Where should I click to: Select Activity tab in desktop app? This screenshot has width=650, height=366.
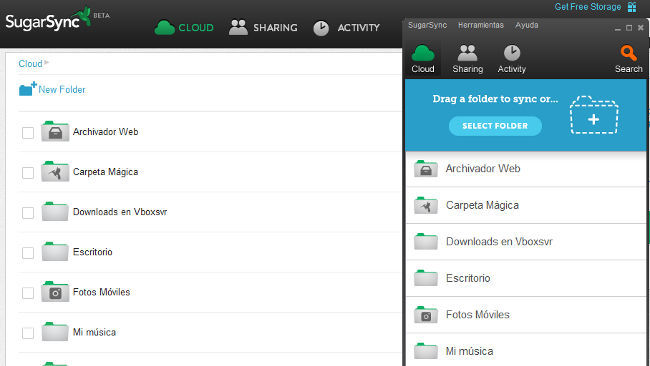tap(512, 59)
